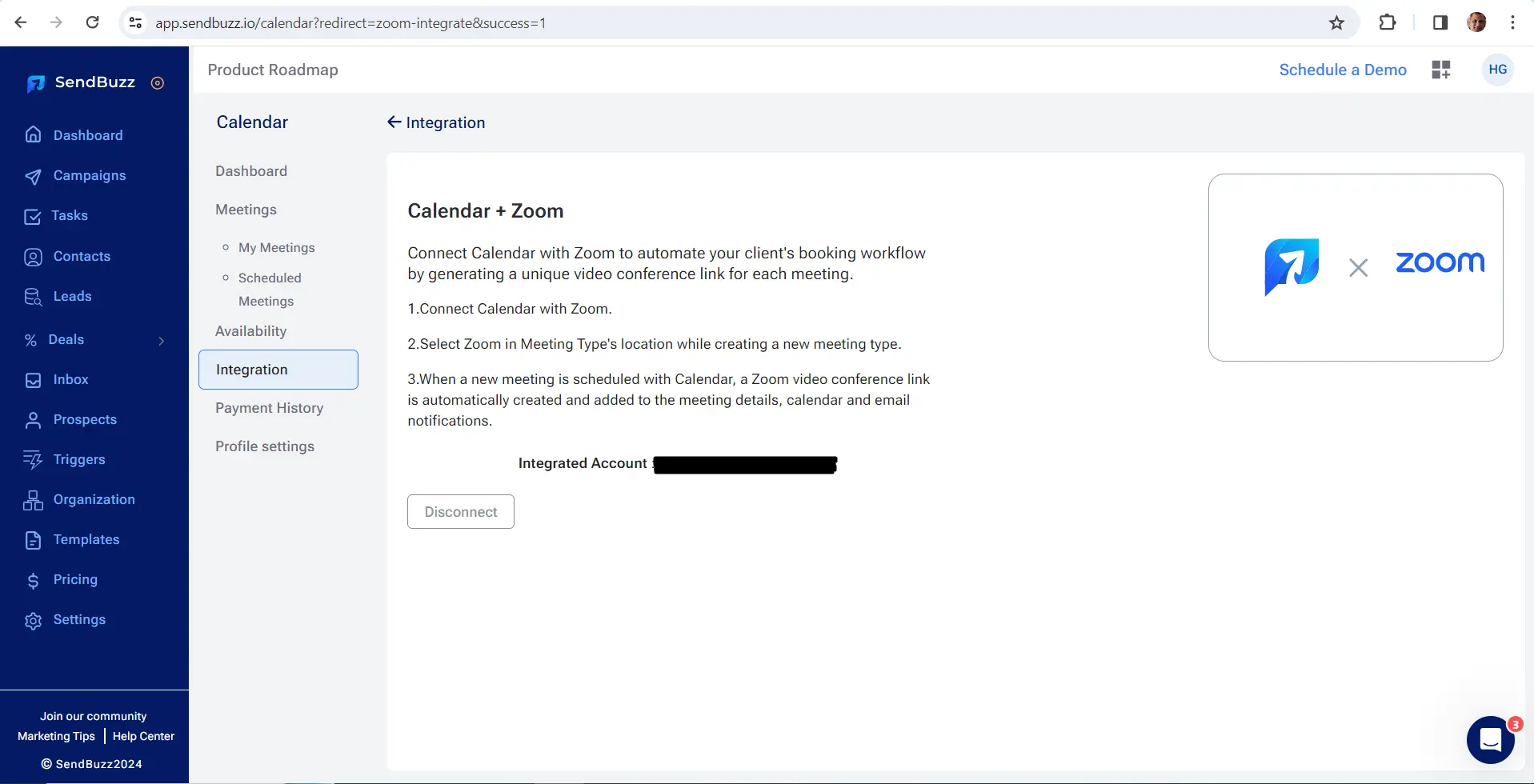Click the Settings gear icon

[33, 620]
